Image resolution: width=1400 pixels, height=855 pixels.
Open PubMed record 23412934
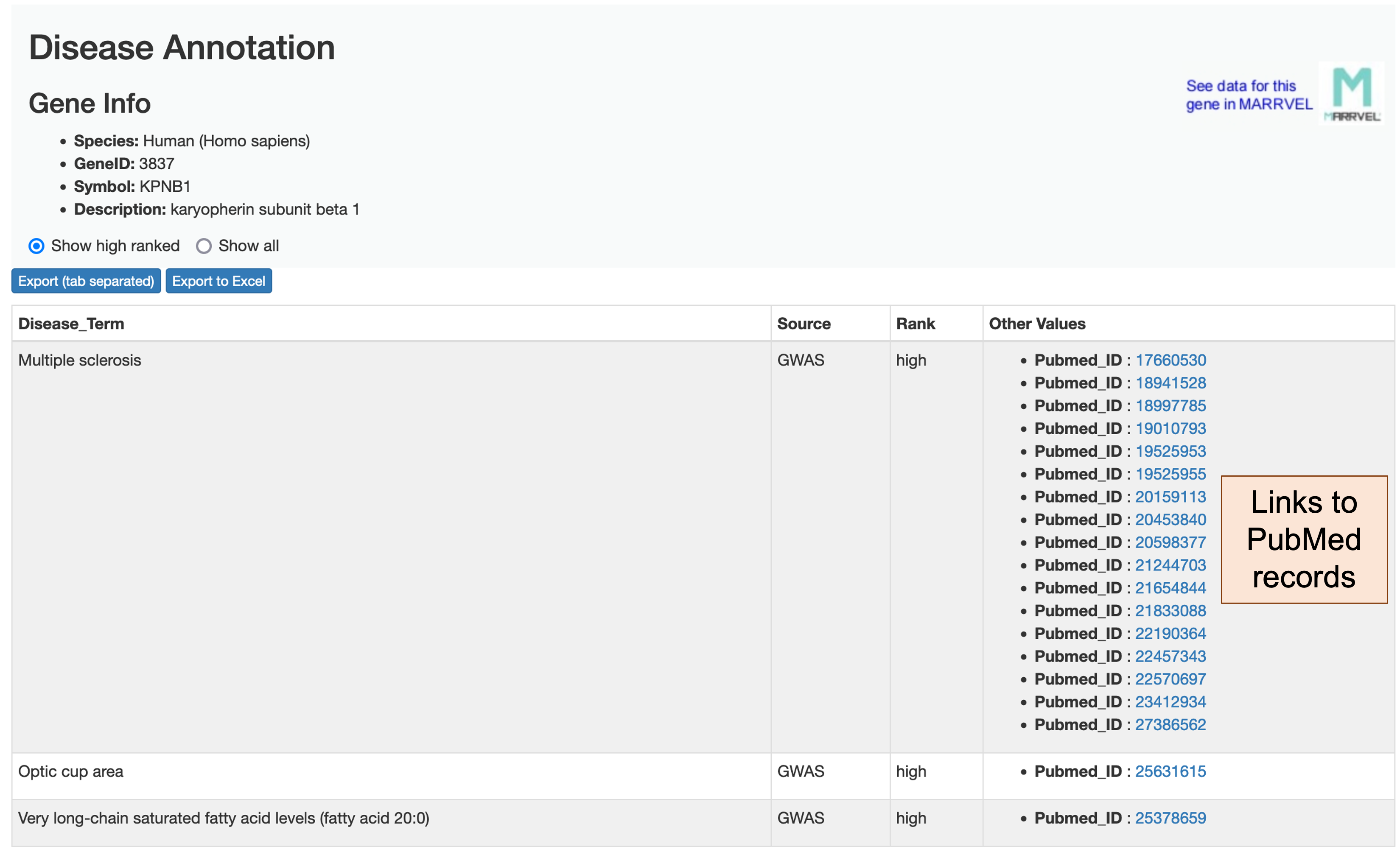tap(1170, 701)
